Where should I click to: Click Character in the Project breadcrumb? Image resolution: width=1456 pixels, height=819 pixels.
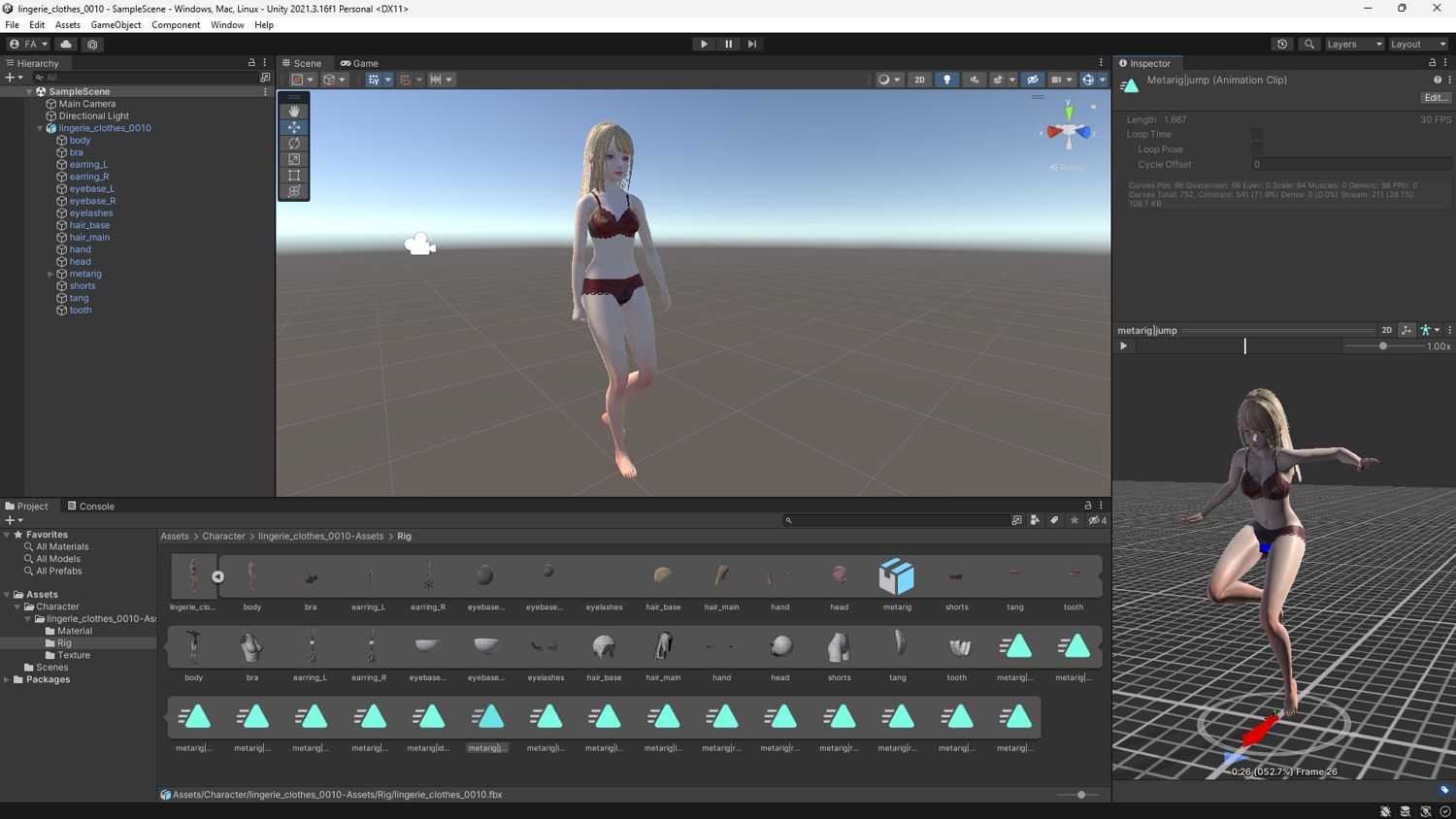223,537
